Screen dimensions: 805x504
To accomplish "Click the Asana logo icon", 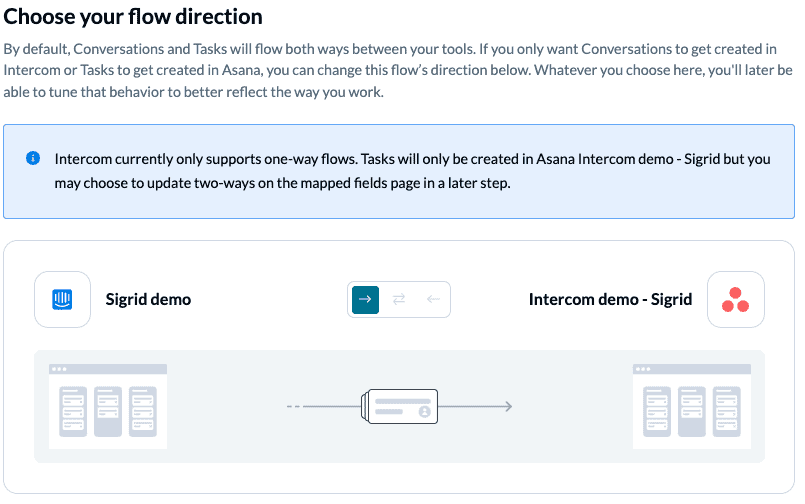I will coord(735,299).
